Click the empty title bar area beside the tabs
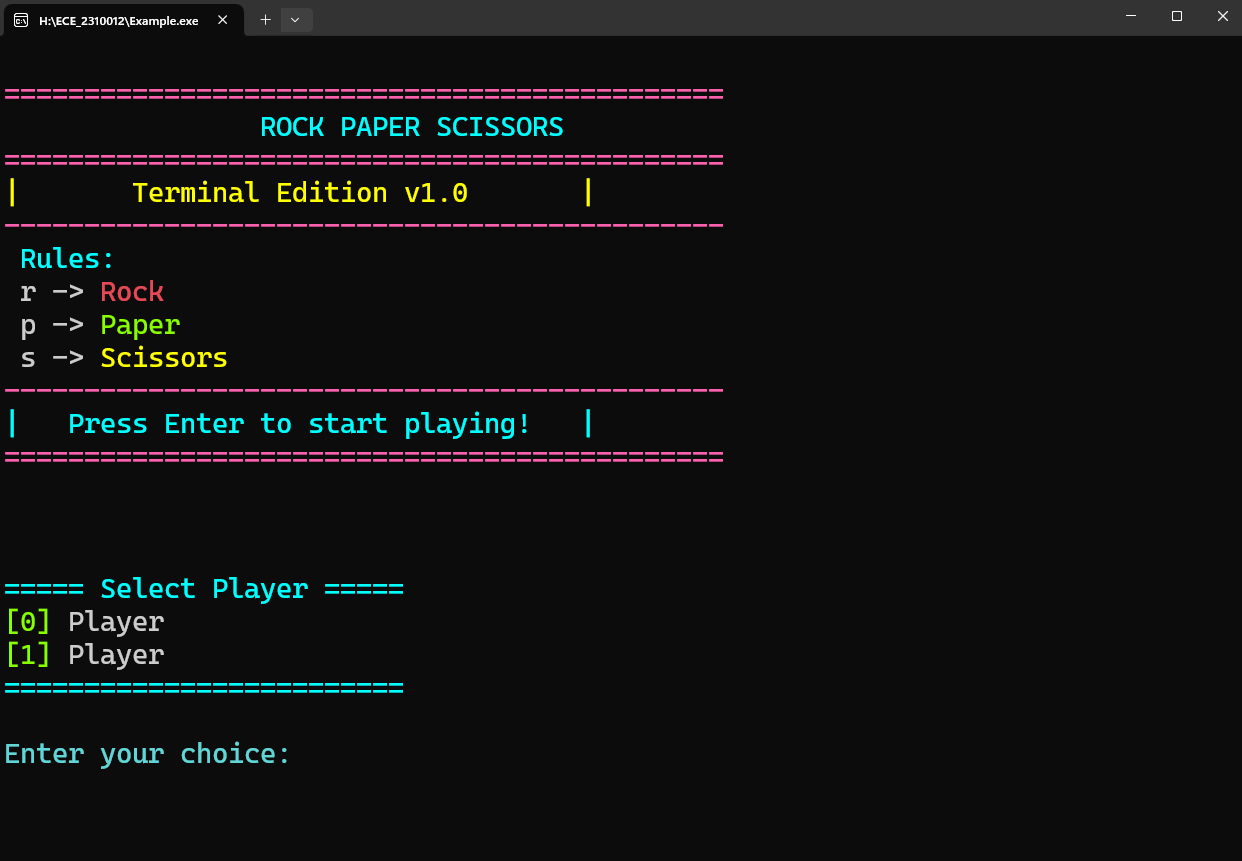Screen dimensions: 1242x861 700,18
